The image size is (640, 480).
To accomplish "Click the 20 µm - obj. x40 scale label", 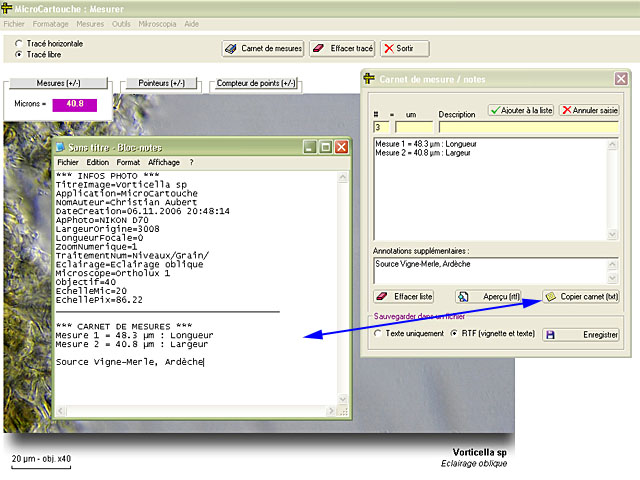I will tap(41, 459).
